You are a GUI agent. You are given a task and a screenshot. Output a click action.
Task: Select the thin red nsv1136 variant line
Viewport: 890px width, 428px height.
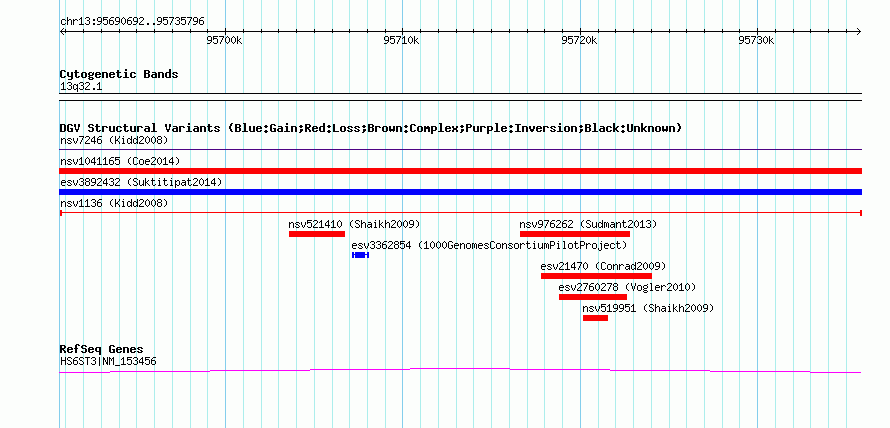coord(461,213)
